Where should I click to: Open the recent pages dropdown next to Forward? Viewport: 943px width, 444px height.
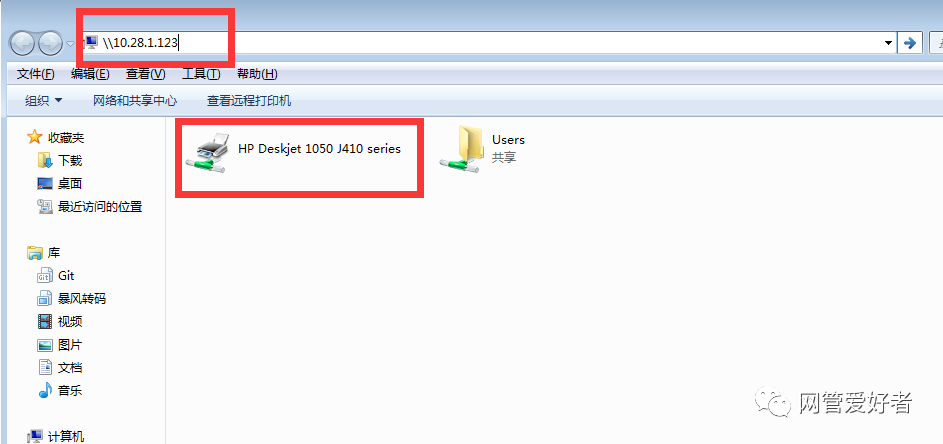pyautogui.click(x=71, y=44)
